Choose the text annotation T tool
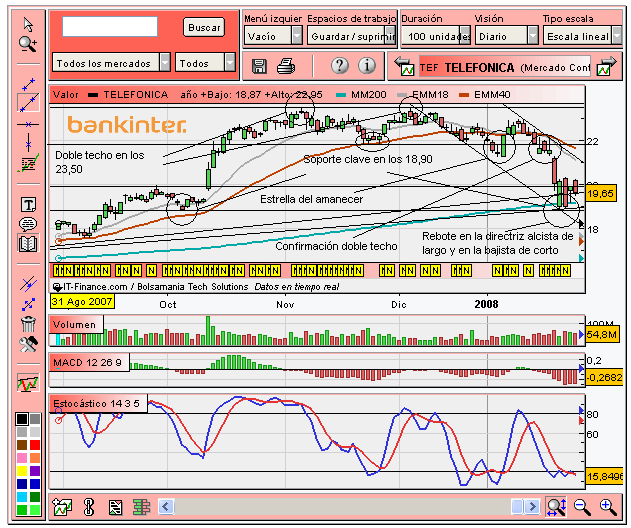The image size is (631, 528). point(28,205)
